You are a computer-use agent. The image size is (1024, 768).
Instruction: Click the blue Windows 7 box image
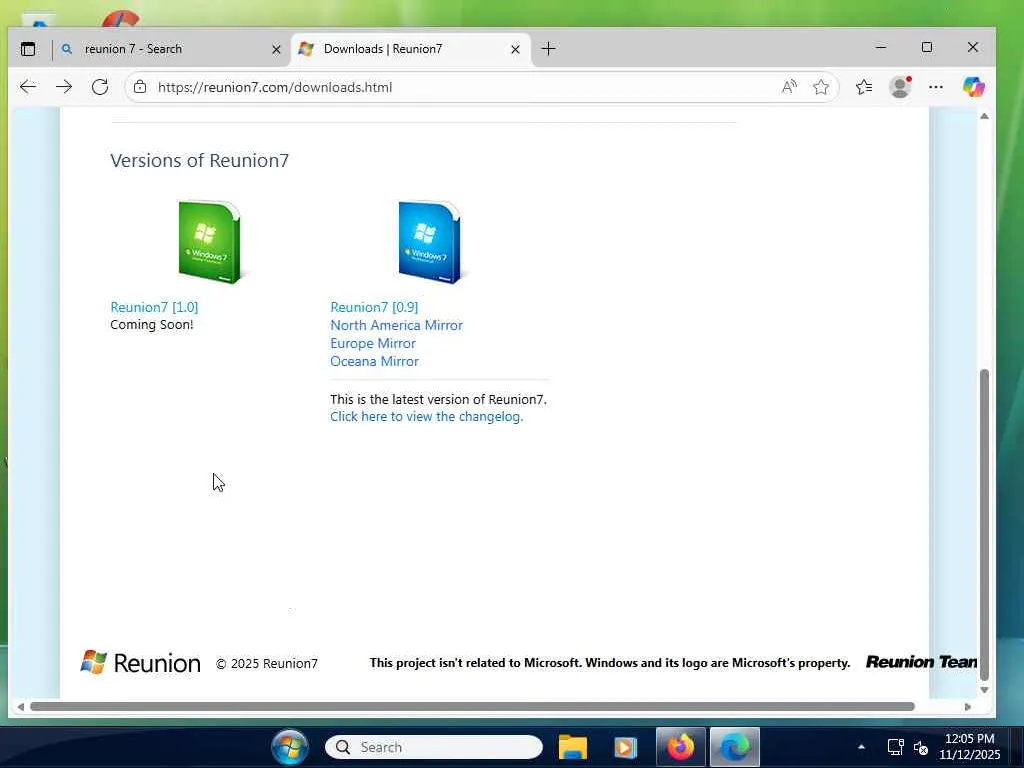[430, 242]
